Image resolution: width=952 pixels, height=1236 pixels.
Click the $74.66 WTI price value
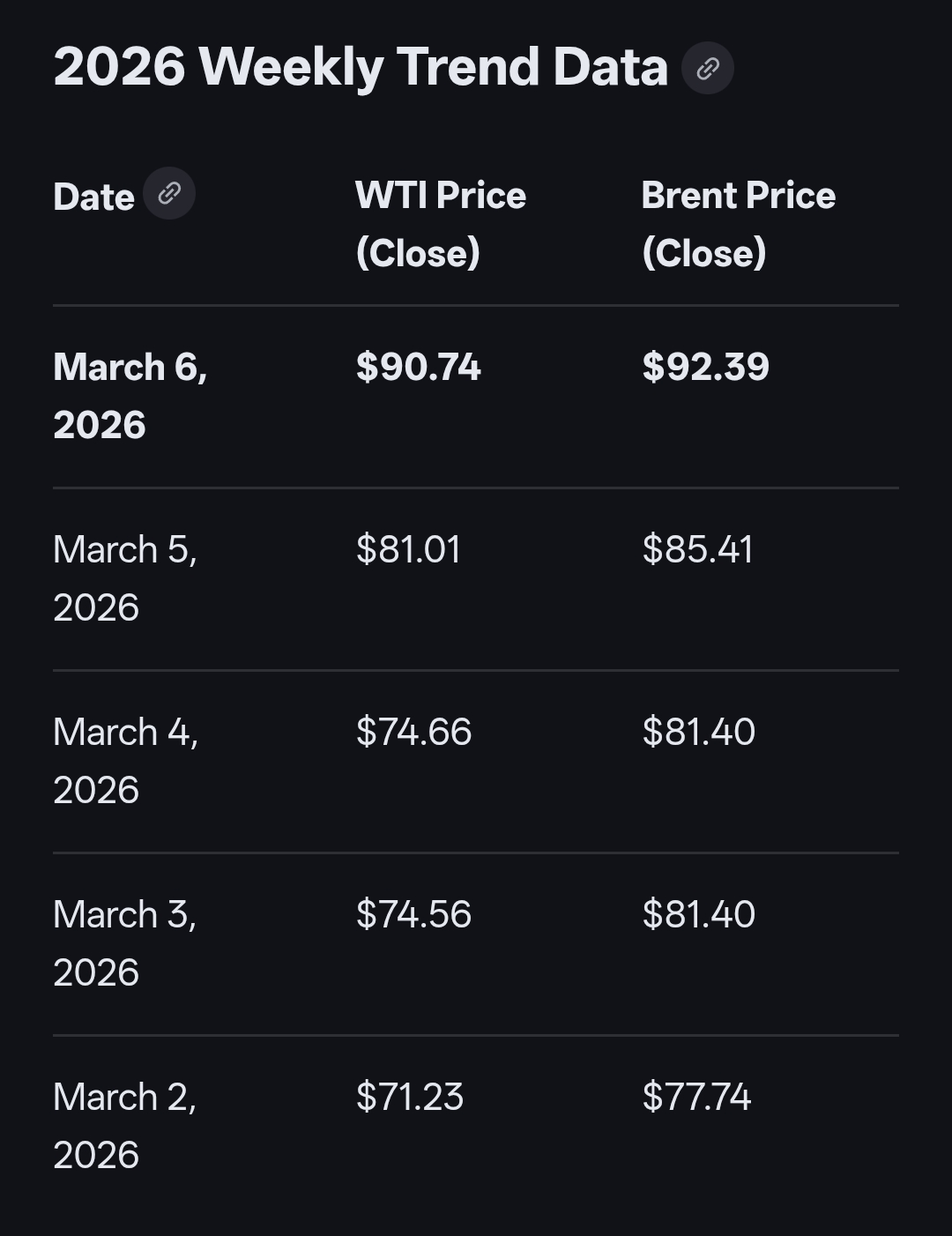click(x=413, y=732)
